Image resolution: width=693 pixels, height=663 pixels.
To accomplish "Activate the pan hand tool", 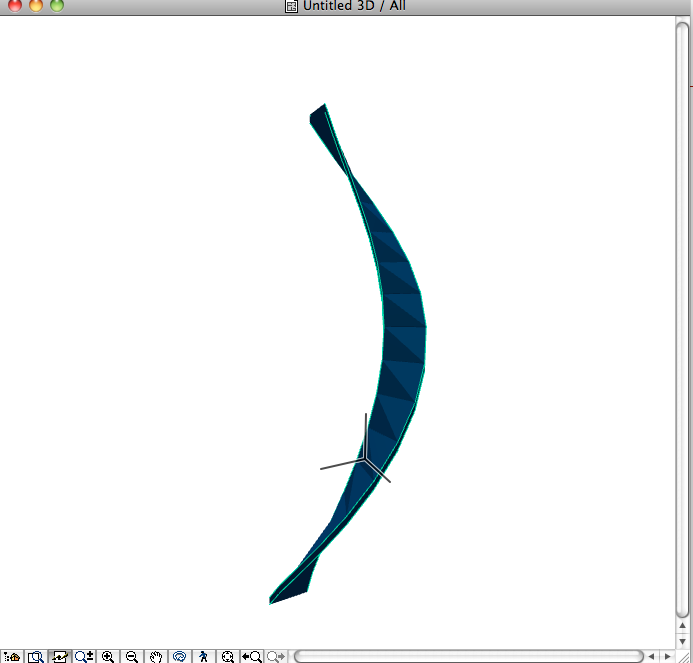I will point(156,656).
